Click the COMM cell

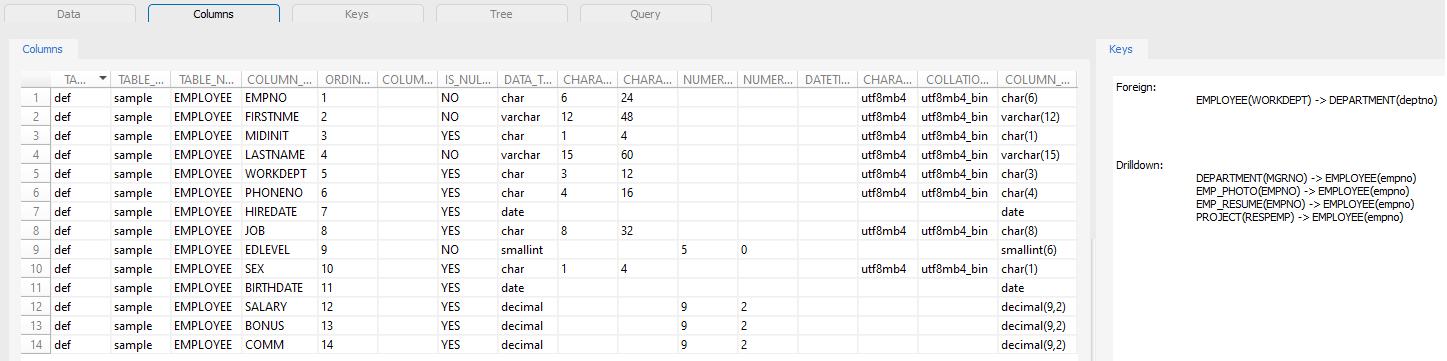279,345
